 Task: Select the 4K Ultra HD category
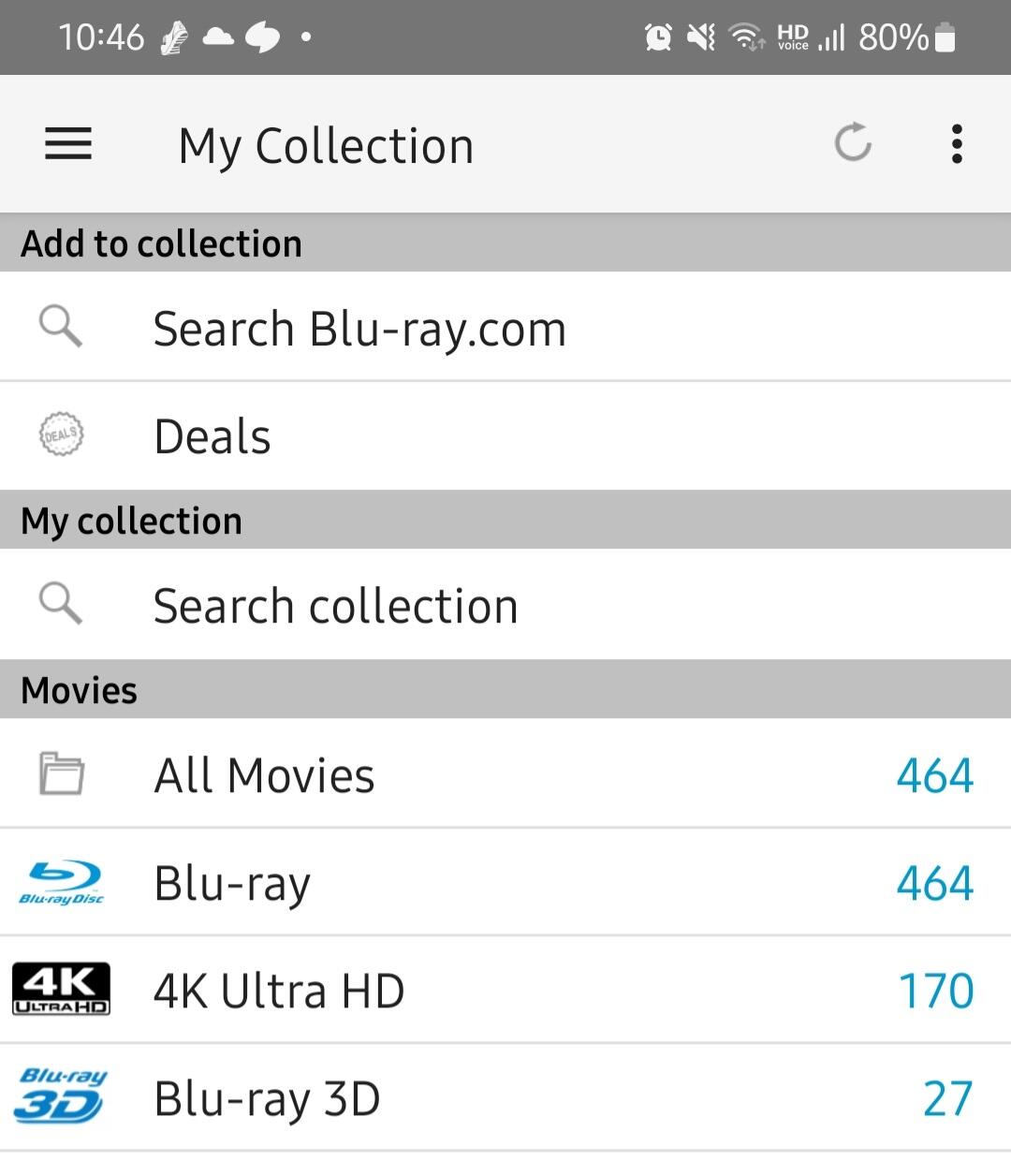(505, 990)
